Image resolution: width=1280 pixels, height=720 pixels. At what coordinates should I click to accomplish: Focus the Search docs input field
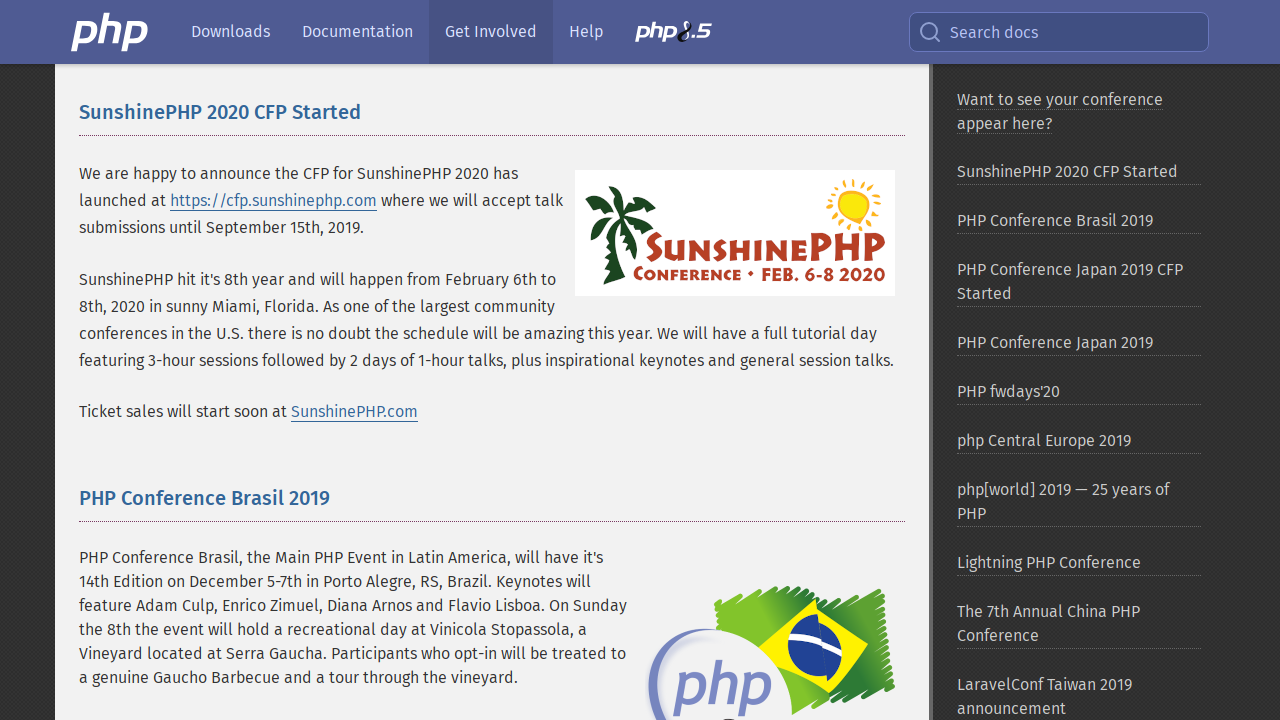[1070, 32]
